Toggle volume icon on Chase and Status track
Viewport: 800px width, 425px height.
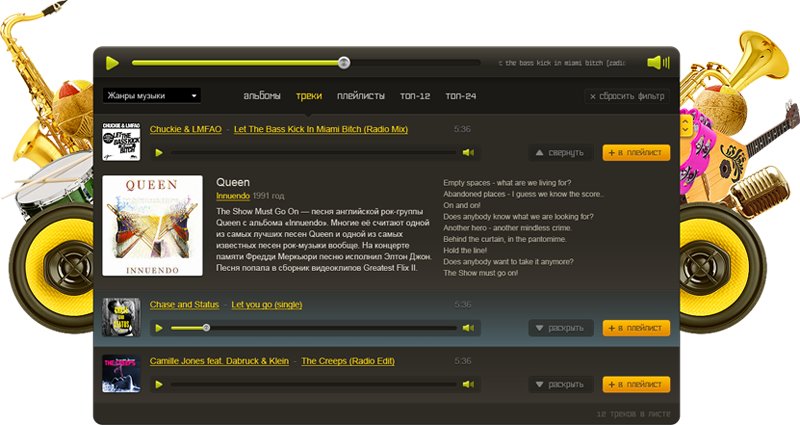coord(467,328)
